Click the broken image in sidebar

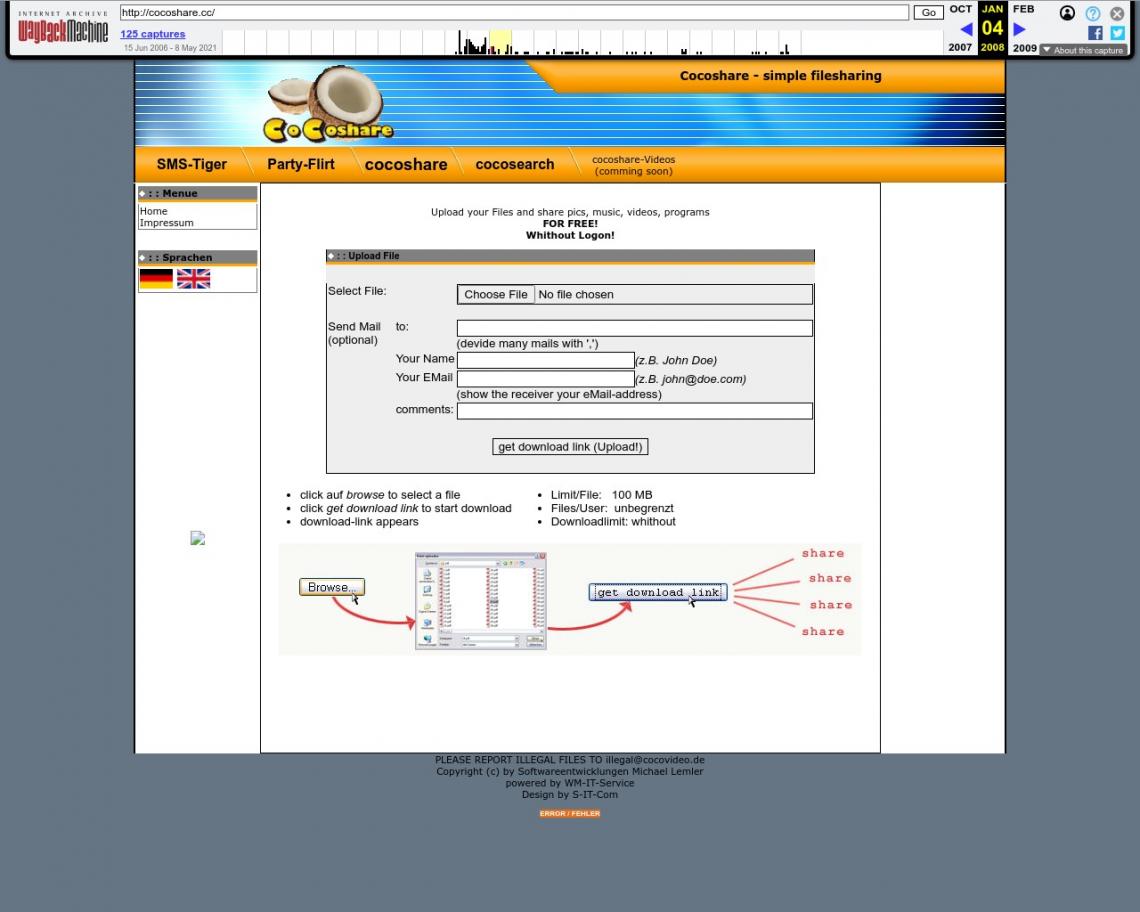(x=198, y=538)
